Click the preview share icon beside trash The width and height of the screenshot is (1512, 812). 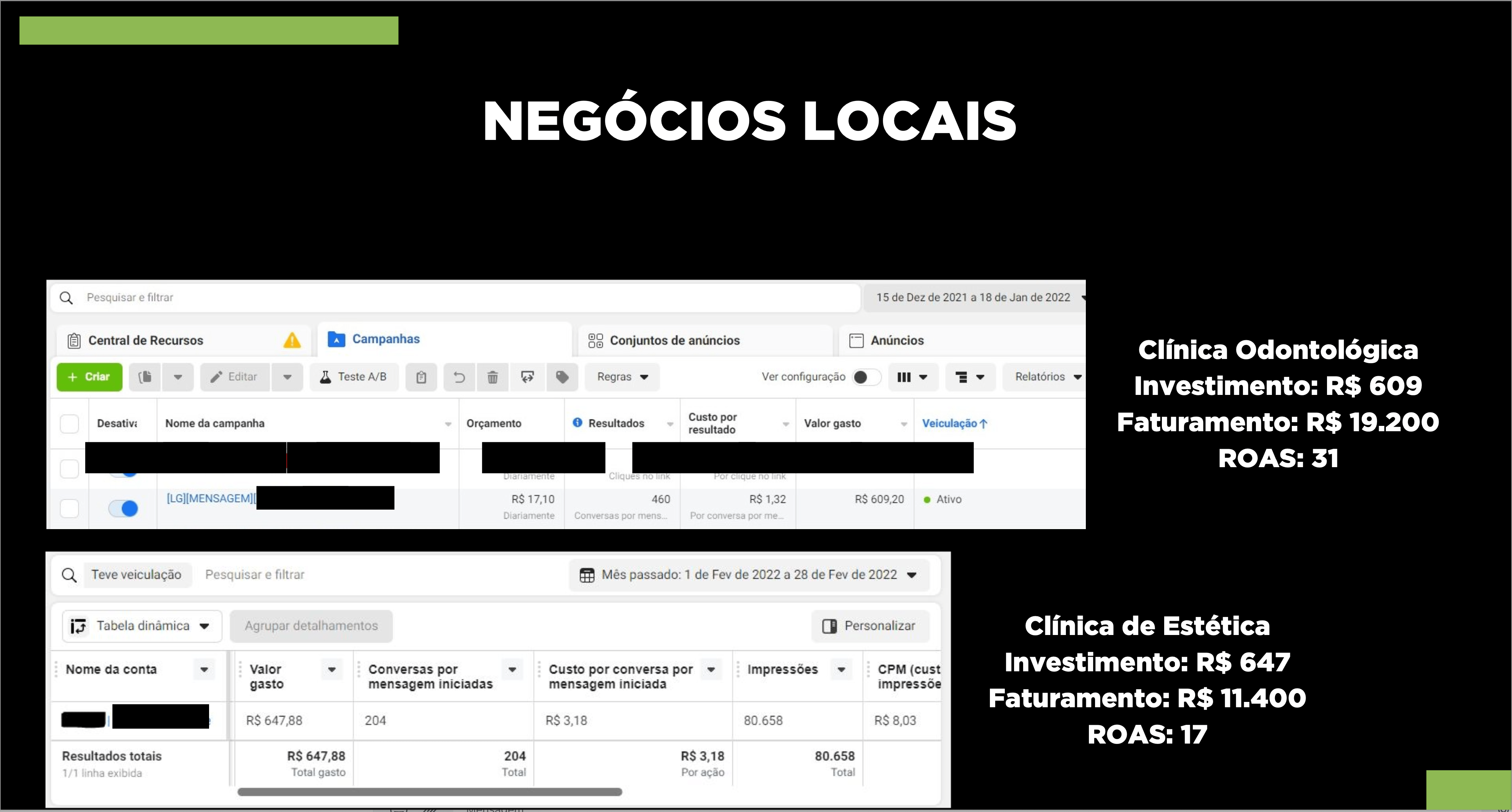[x=528, y=377]
